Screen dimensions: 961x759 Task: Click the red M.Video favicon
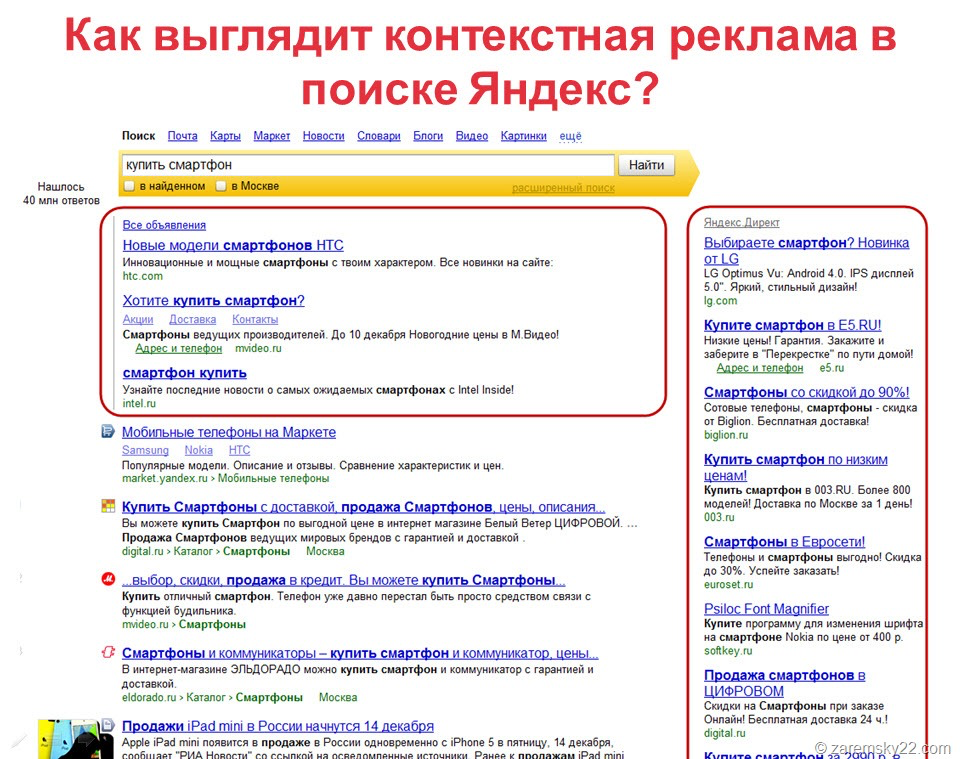pyautogui.click(x=108, y=579)
